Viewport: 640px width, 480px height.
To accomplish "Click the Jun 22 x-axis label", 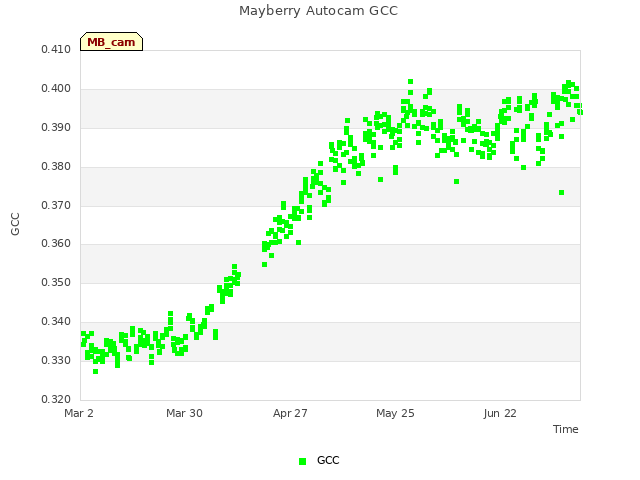I will [x=500, y=413].
